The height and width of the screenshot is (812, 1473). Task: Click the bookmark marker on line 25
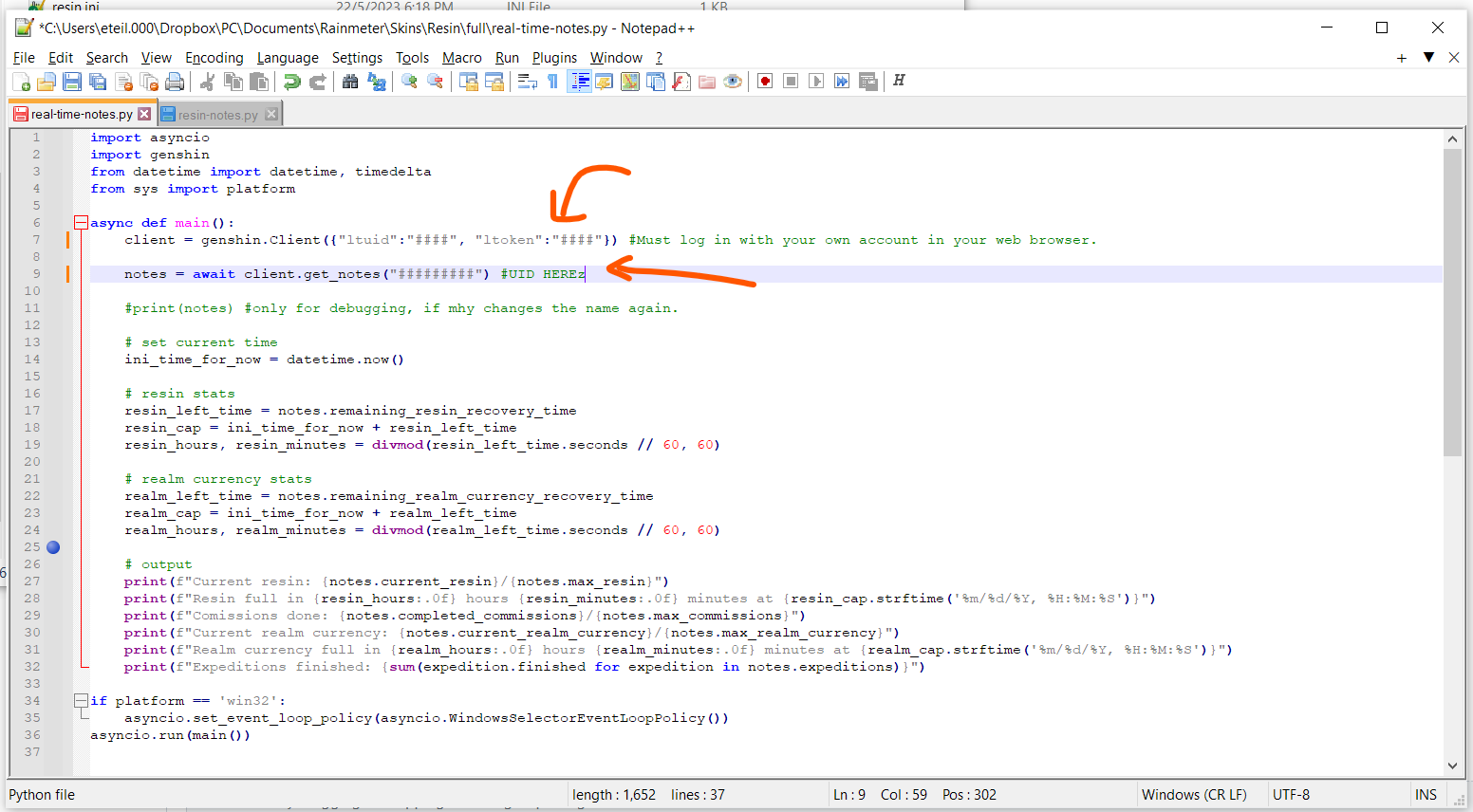click(53, 547)
